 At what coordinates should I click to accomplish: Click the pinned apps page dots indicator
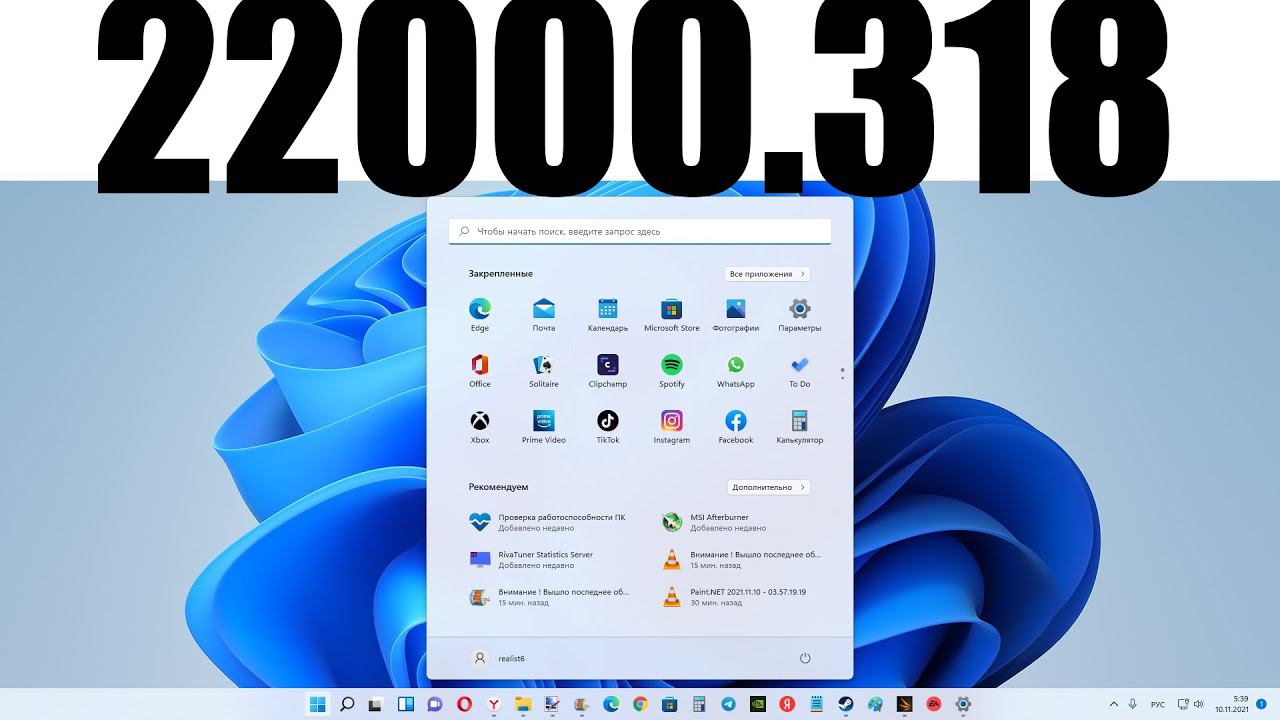(x=843, y=374)
